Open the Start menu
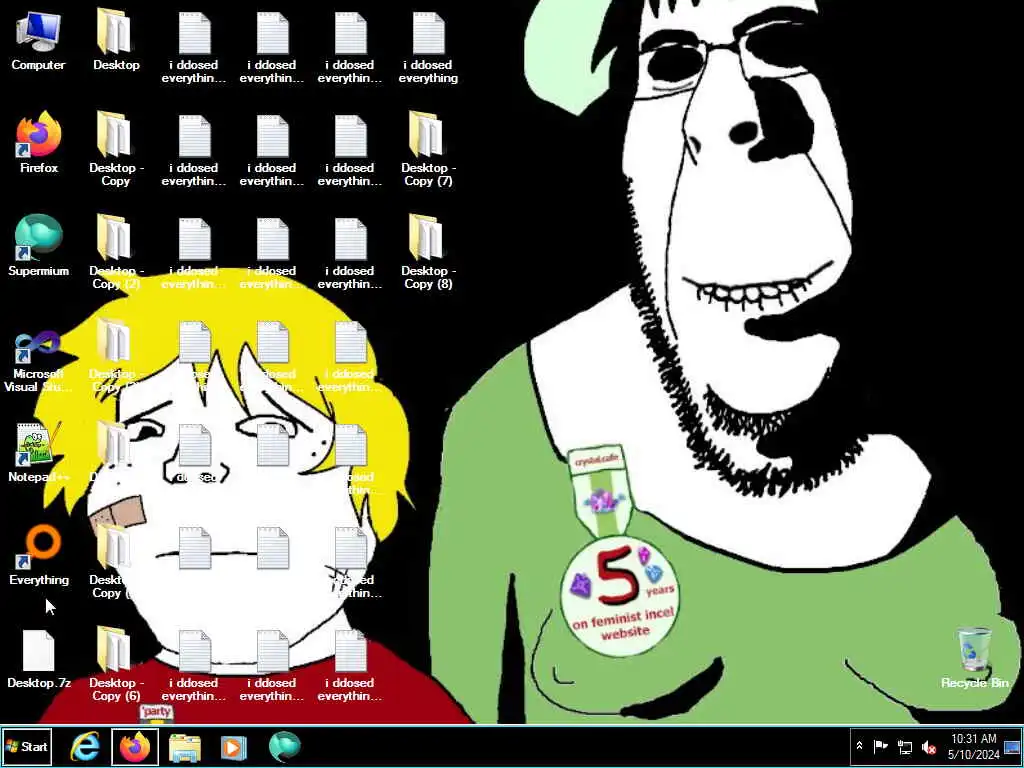This screenshot has height=768, width=1024. 27,746
